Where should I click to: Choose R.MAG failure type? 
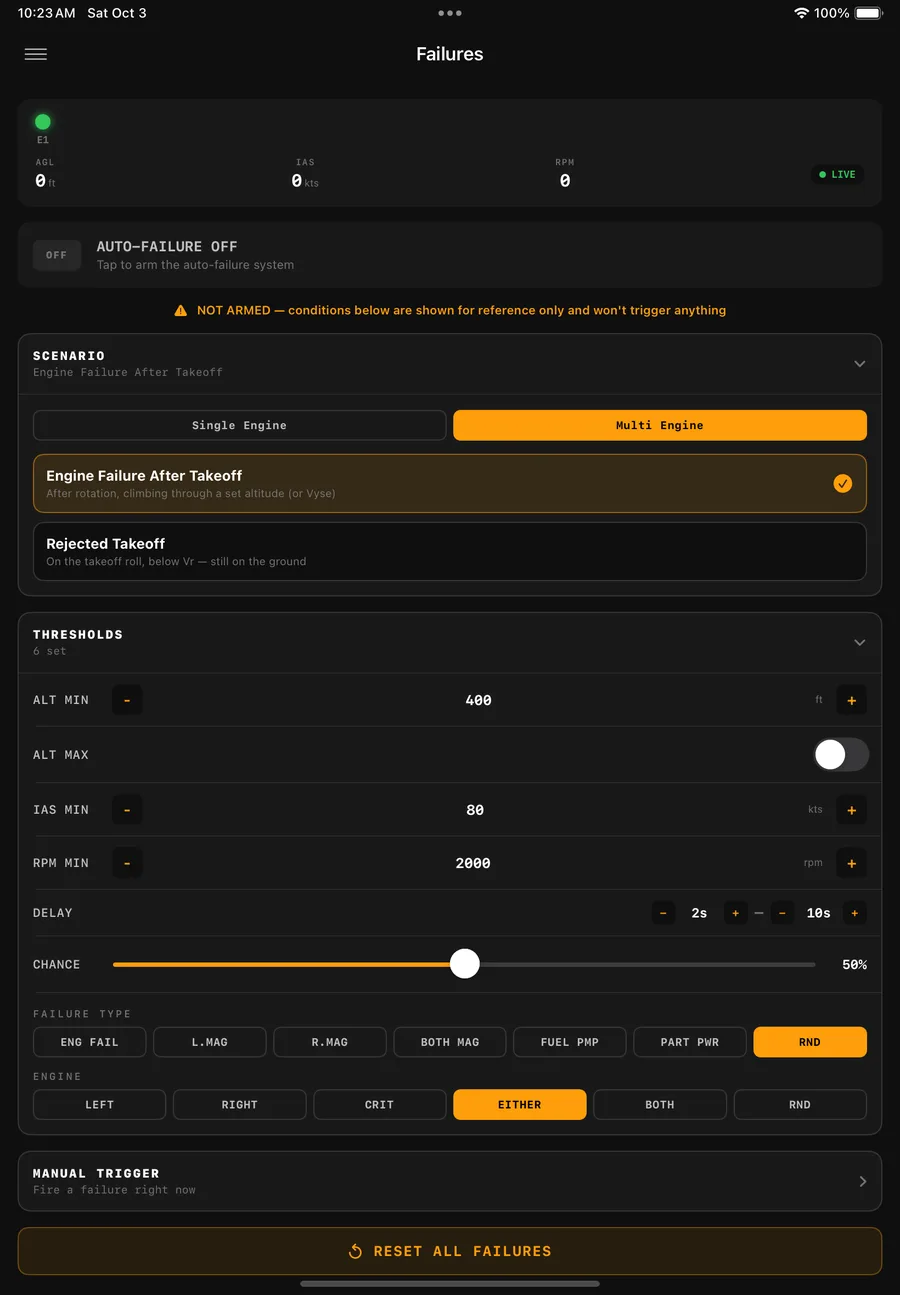point(330,1042)
